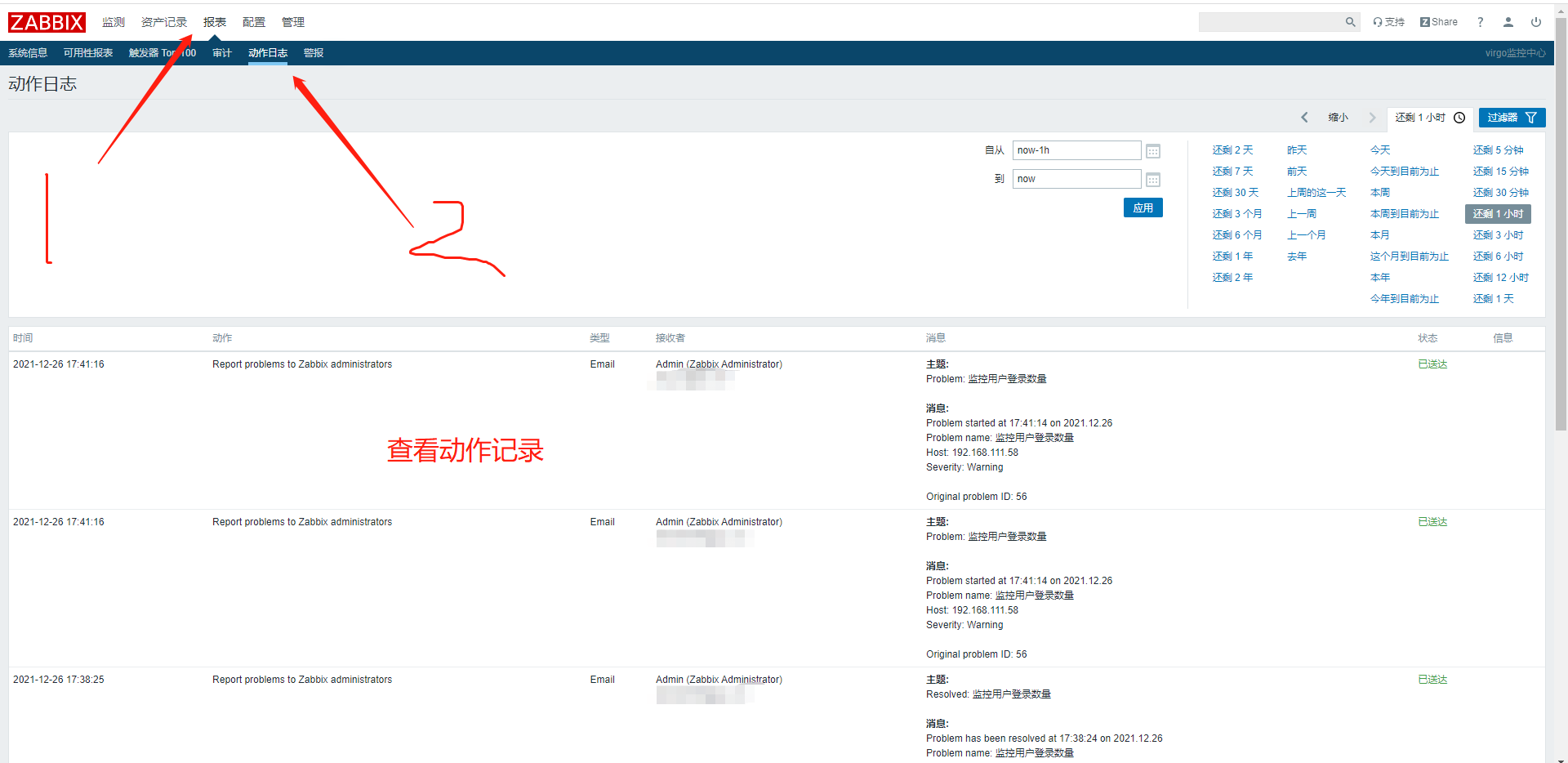Click the ZABBIX logo
Image resolution: width=1568 pixels, height=763 pixels.
[x=47, y=22]
